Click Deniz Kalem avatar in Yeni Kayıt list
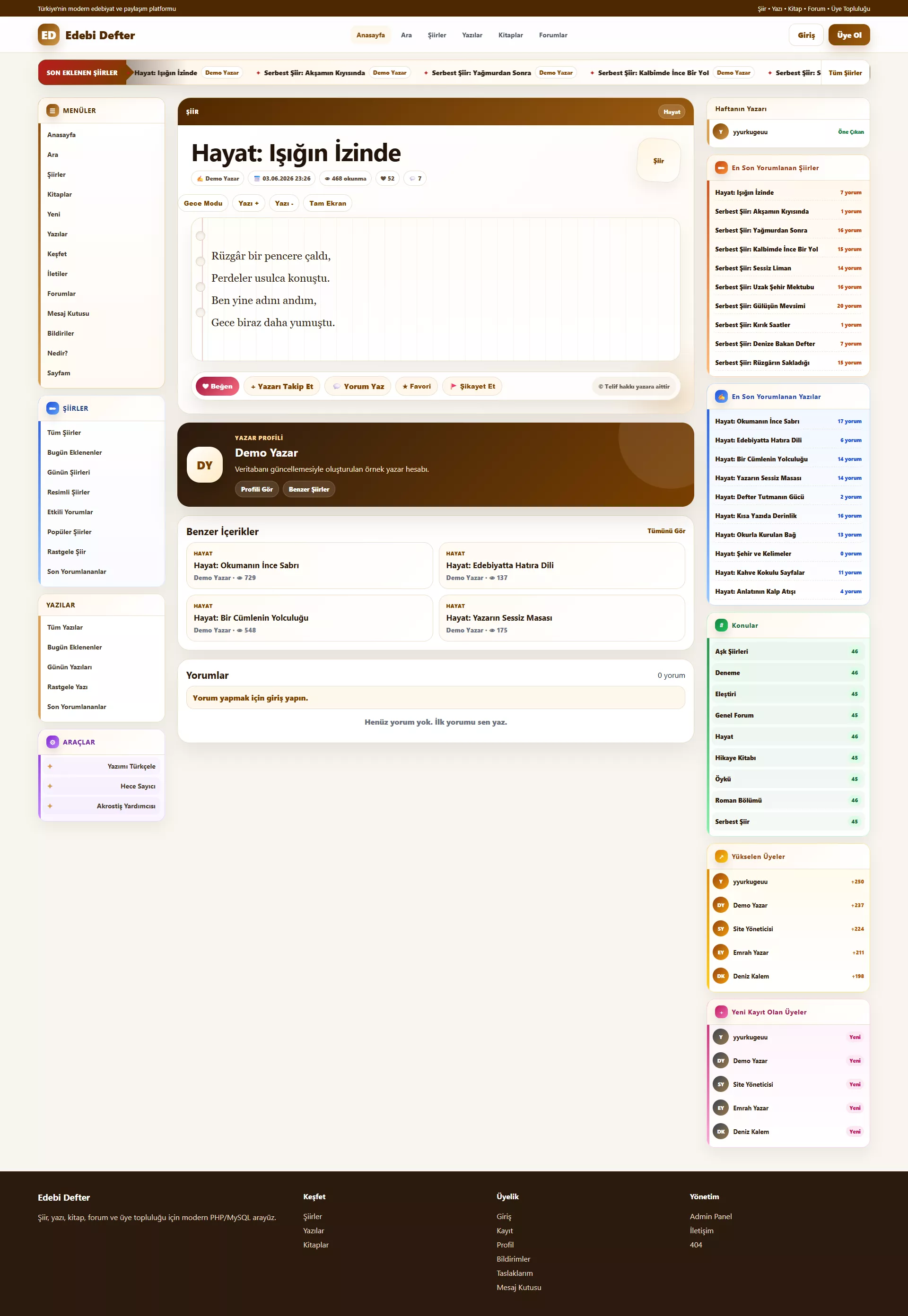Image resolution: width=908 pixels, height=1316 pixels. 721,1132
